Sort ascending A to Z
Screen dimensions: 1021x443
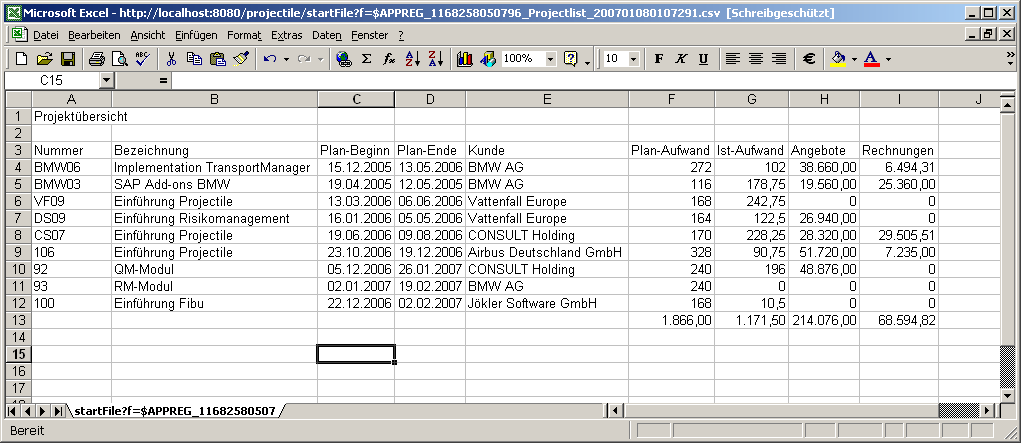click(x=413, y=59)
